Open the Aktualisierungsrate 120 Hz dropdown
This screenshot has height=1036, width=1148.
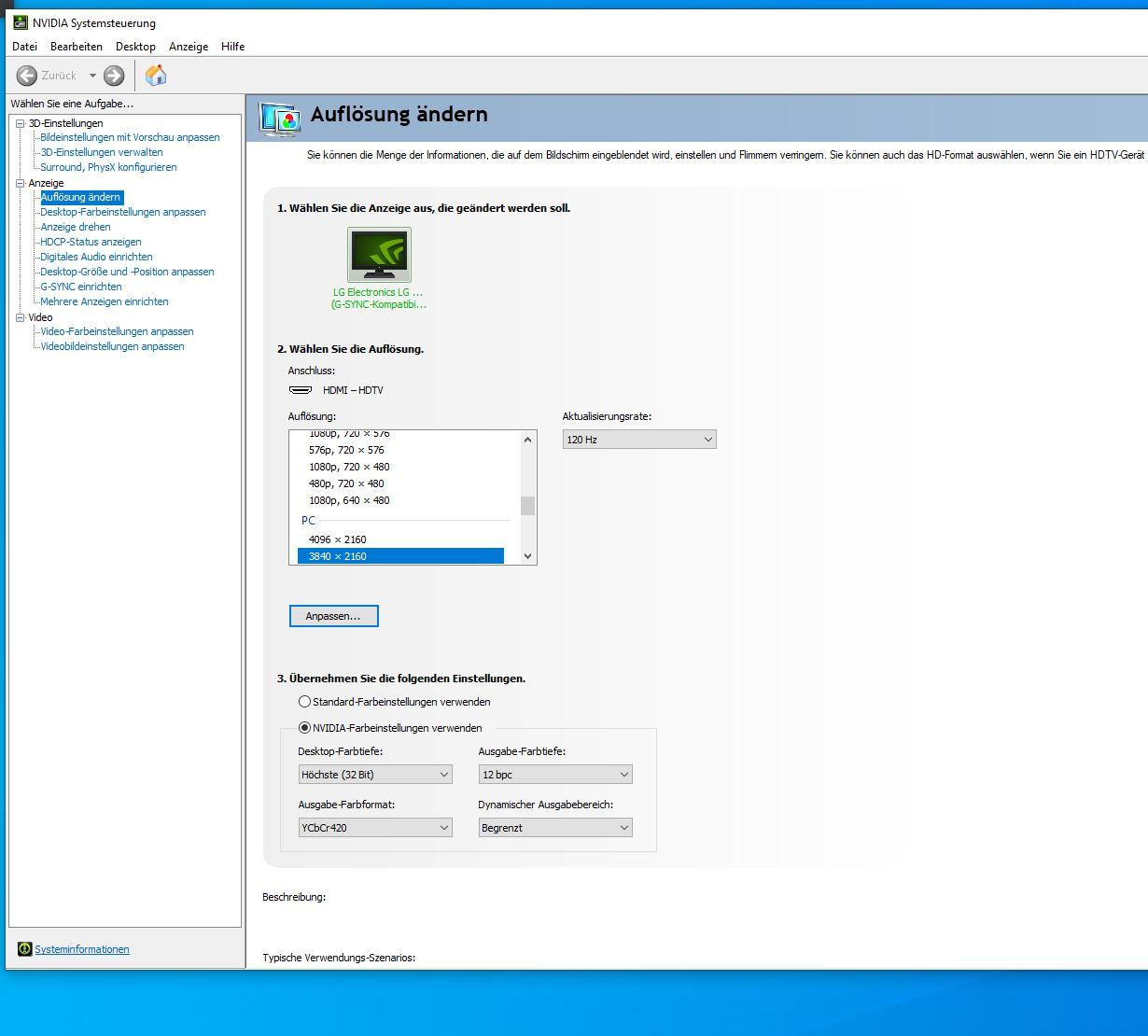click(639, 440)
